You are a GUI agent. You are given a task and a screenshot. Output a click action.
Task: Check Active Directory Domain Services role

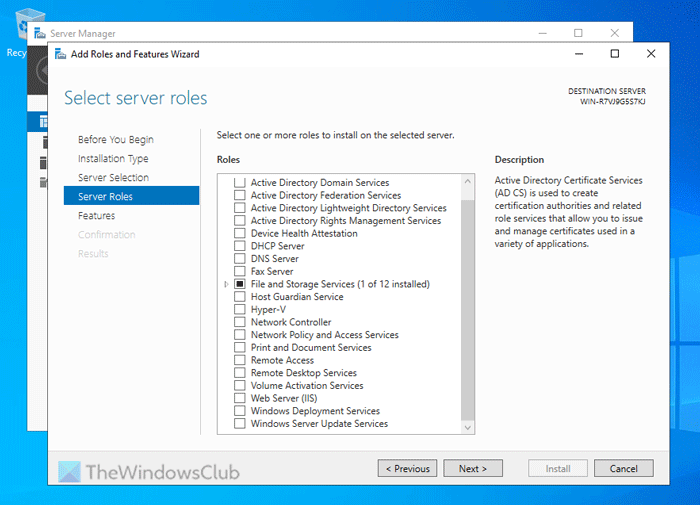click(x=240, y=183)
